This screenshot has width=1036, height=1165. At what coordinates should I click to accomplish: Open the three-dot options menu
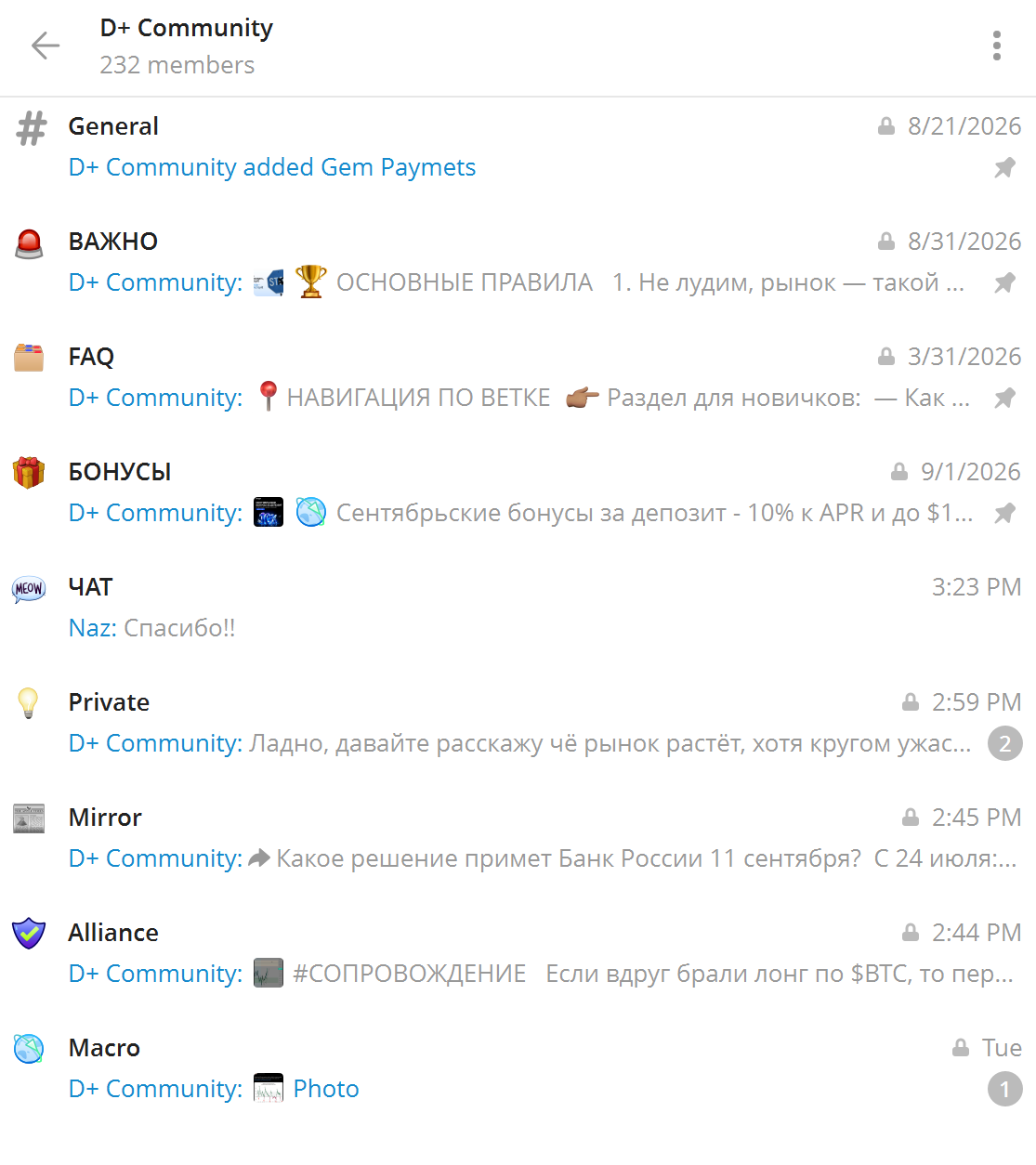(x=997, y=46)
